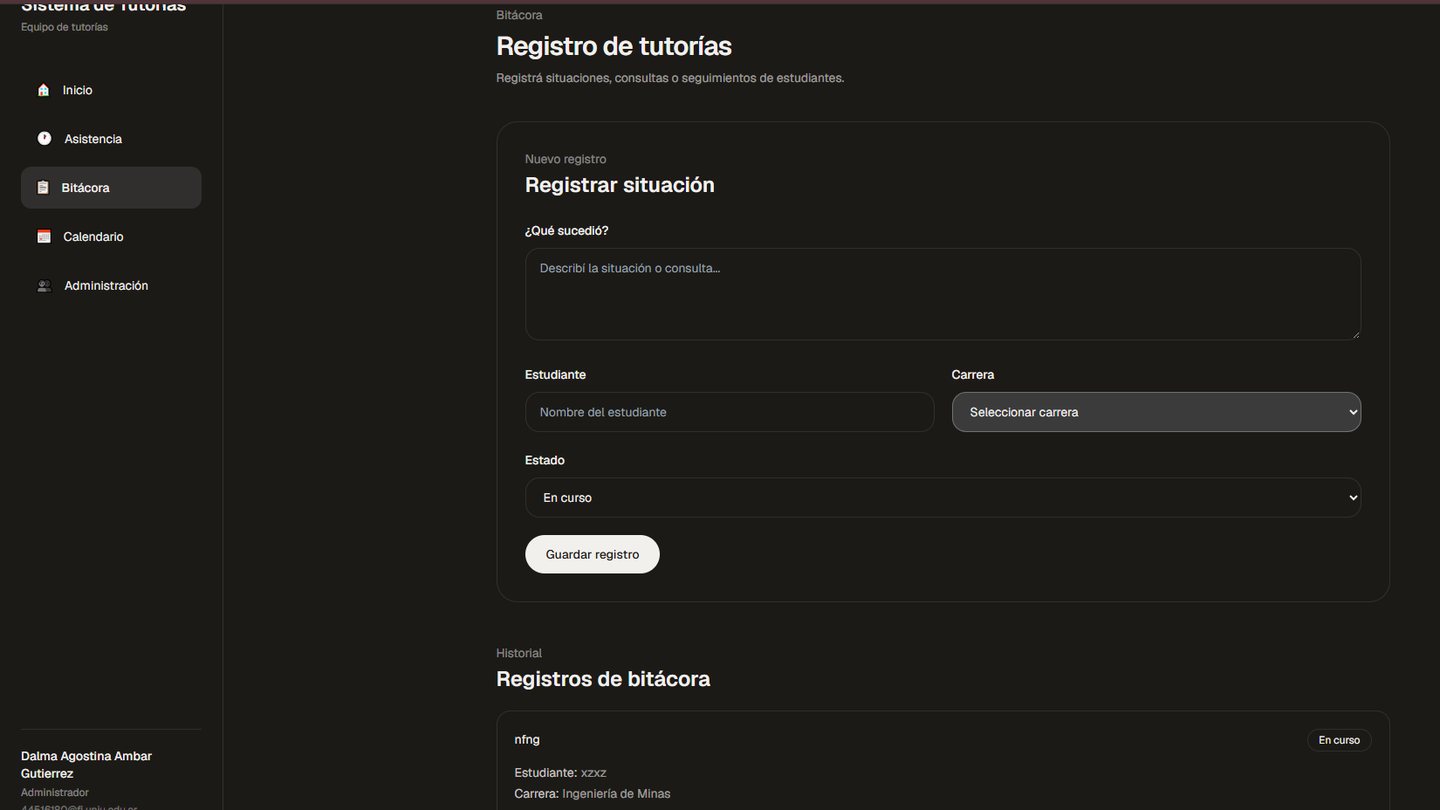This screenshot has width=1440, height=810.
Task: Click the Equipo de tutorías subtitle
Action: [64, 27]
